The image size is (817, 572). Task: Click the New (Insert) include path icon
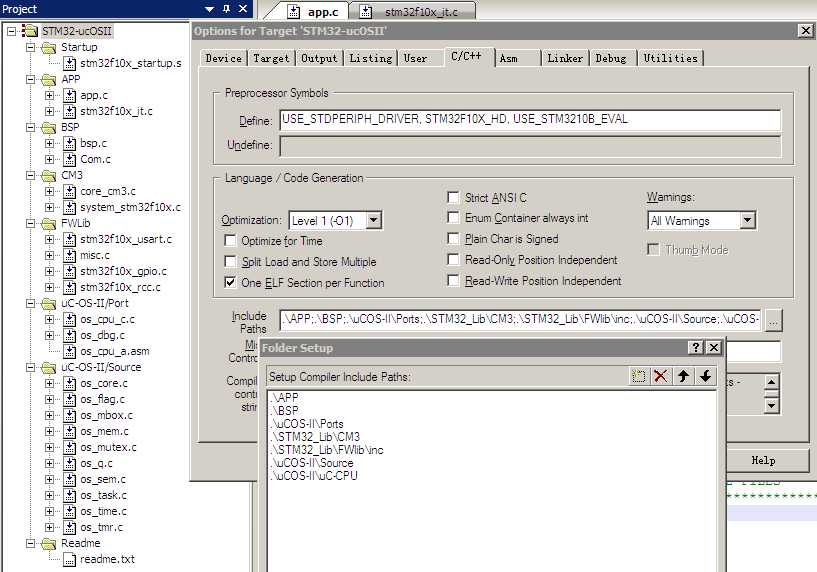(639, 376)
